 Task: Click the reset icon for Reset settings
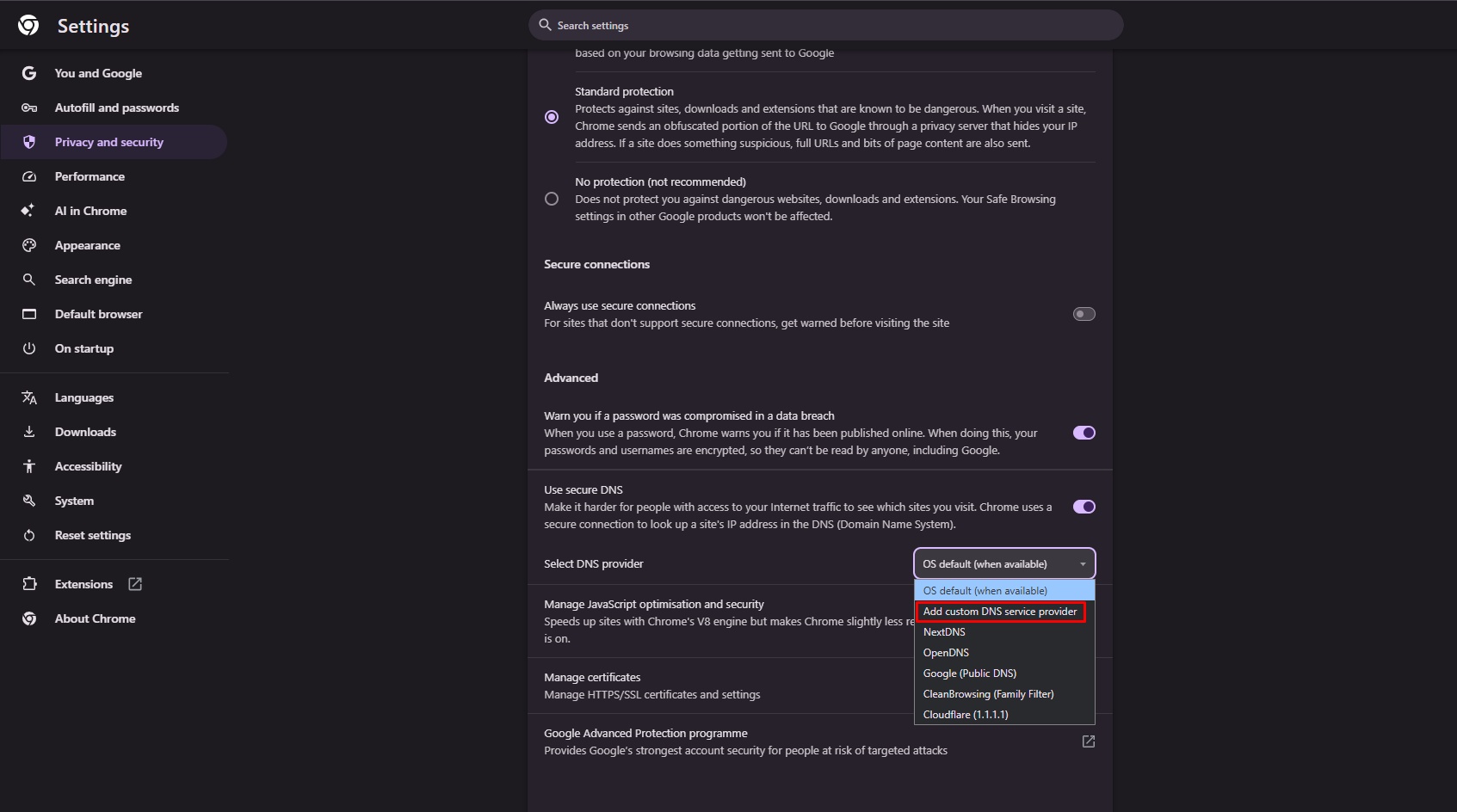(x=29, y=535)
